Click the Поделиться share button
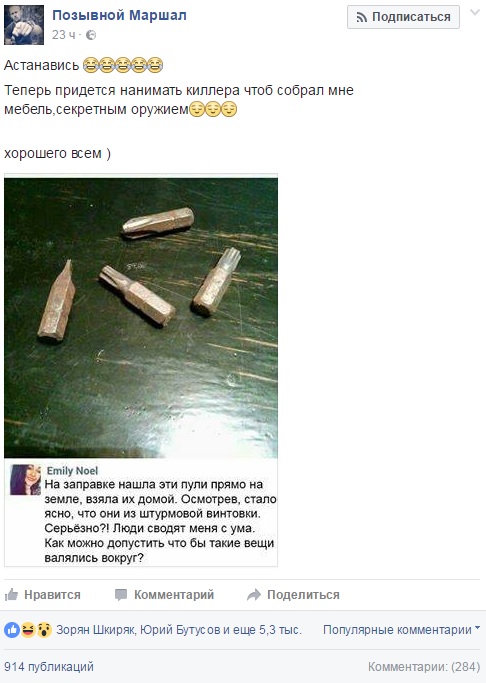Screen dimensions: 486x683 click(293, 595)
